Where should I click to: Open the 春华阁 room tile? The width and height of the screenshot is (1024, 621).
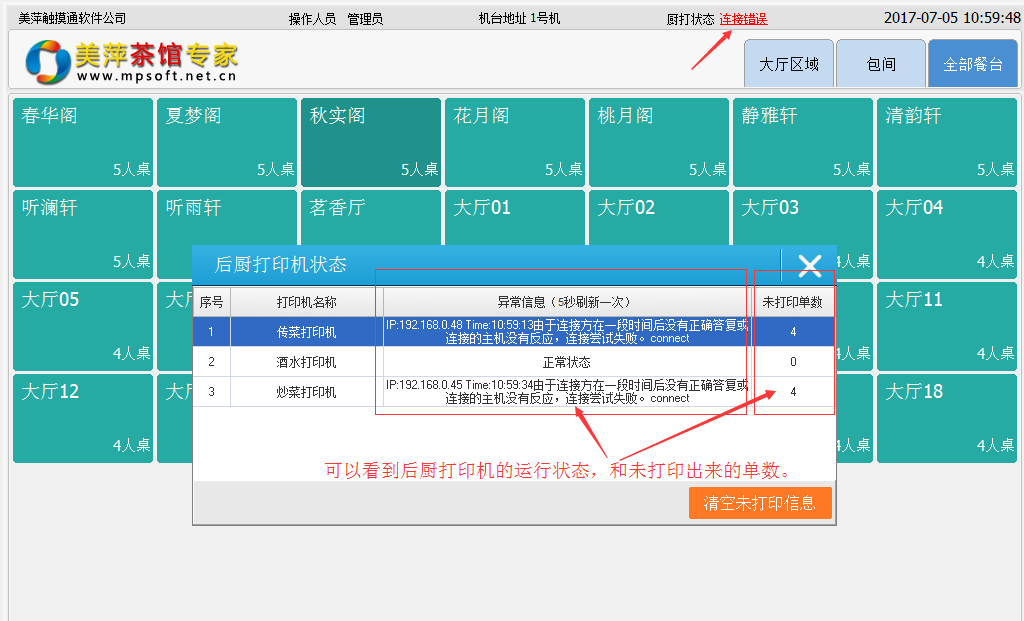[83, 142]
